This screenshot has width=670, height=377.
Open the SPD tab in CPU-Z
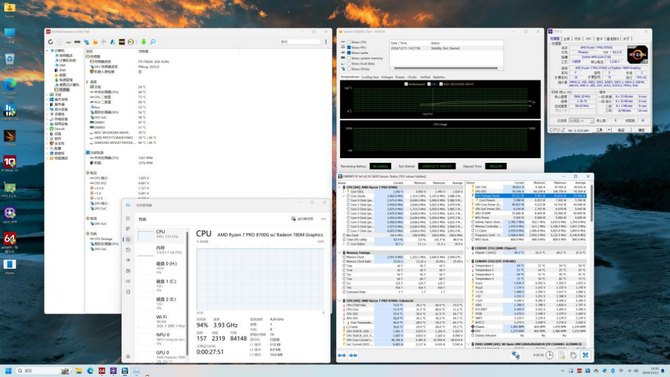point(588,39)
